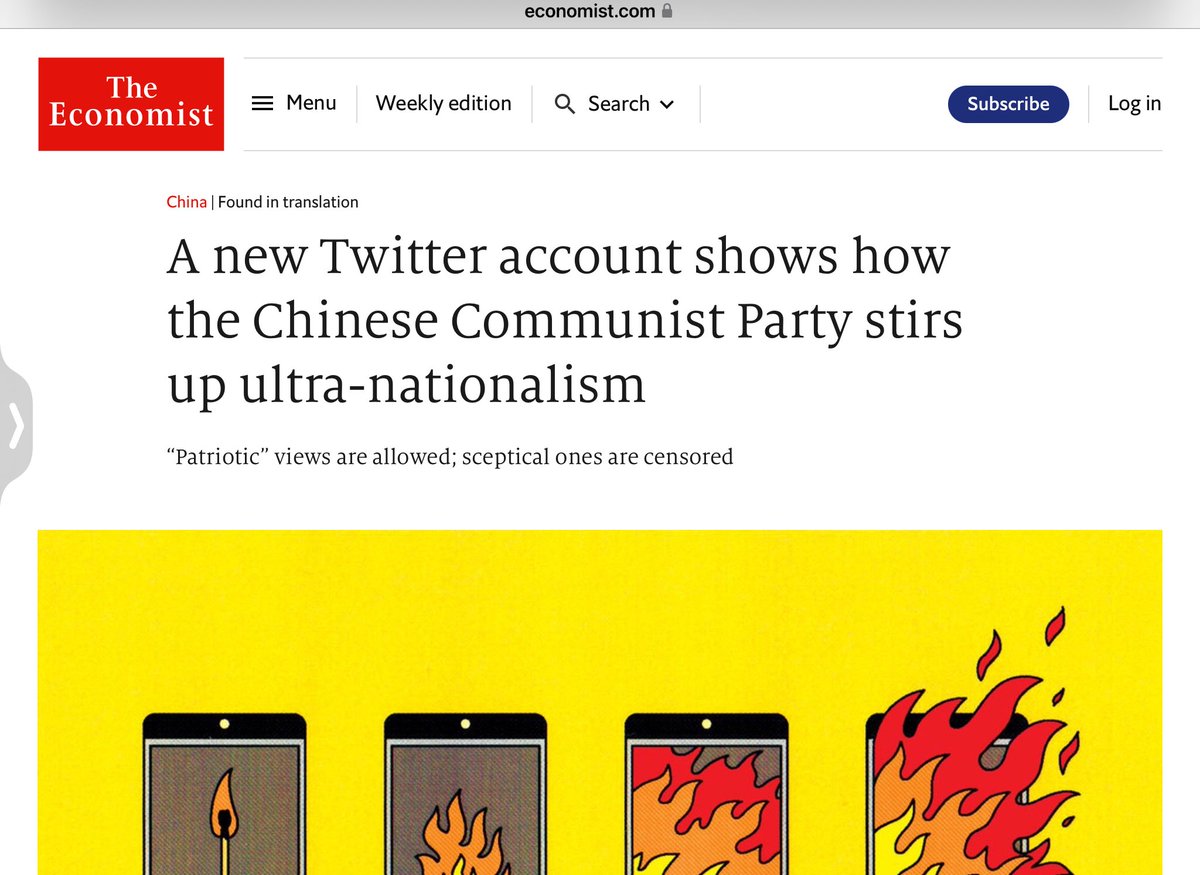Click the subheading about Patriotic views
Screen dimensions: 1200x875
click(450, 457)
